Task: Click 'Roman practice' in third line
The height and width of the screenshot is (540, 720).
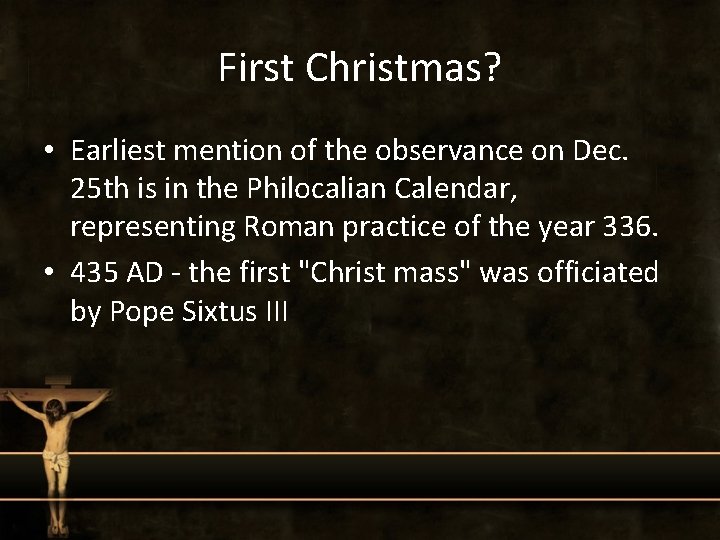Action: (345, 227)
